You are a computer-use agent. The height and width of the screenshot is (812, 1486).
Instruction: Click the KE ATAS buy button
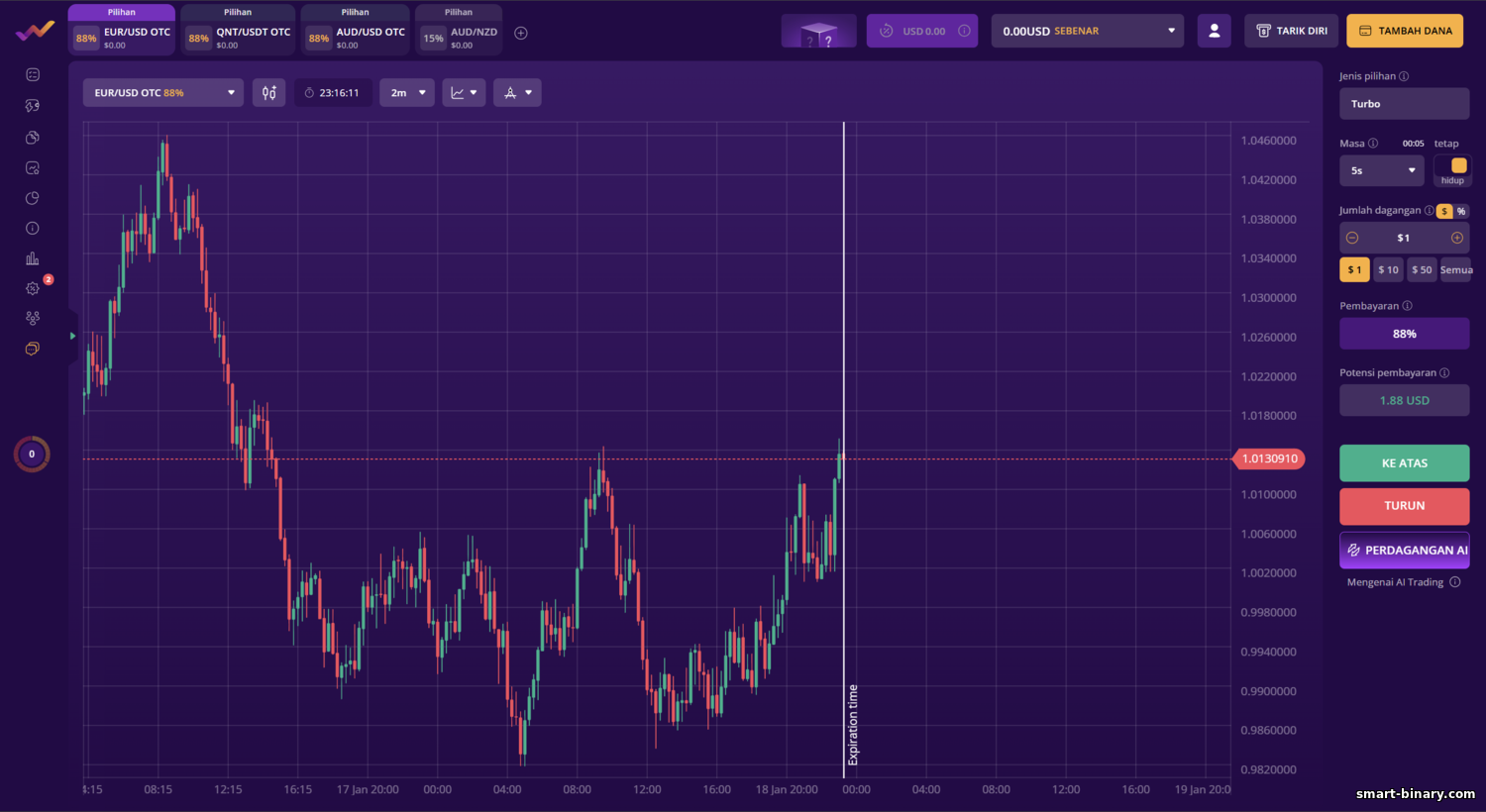click(x=1404, y=463)
